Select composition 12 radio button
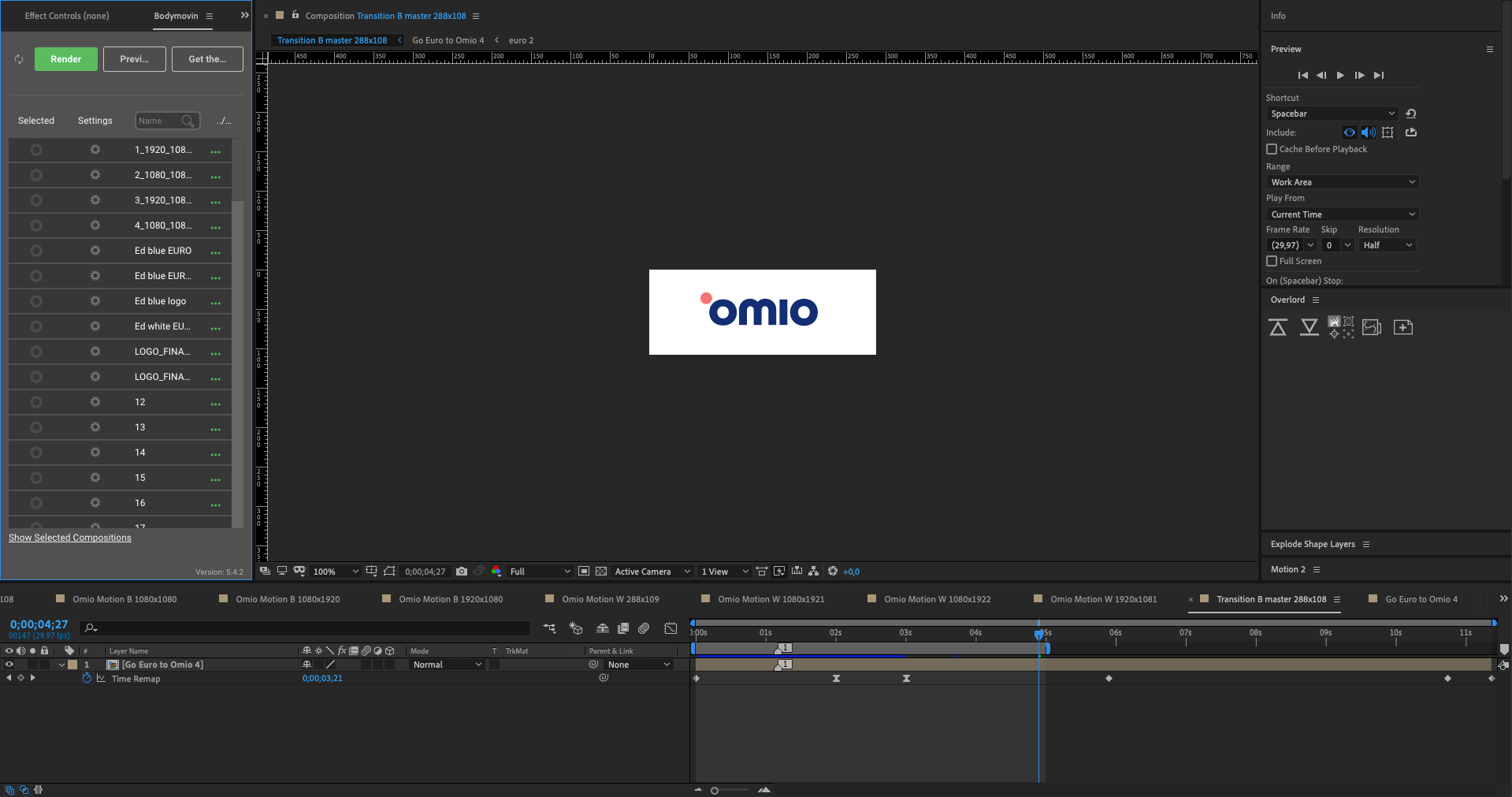 pos(36,402)
